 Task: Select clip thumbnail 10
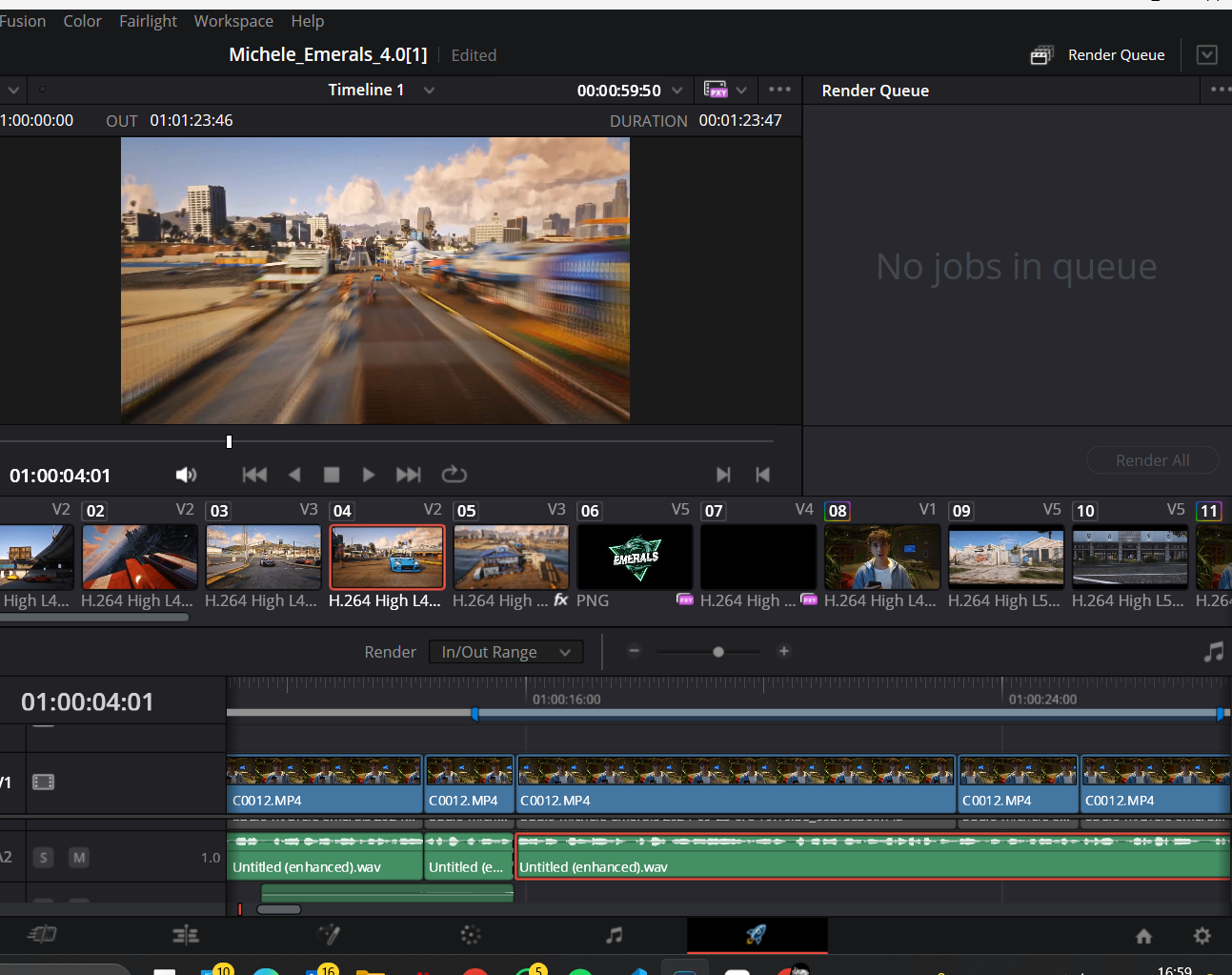[1130, 557]
